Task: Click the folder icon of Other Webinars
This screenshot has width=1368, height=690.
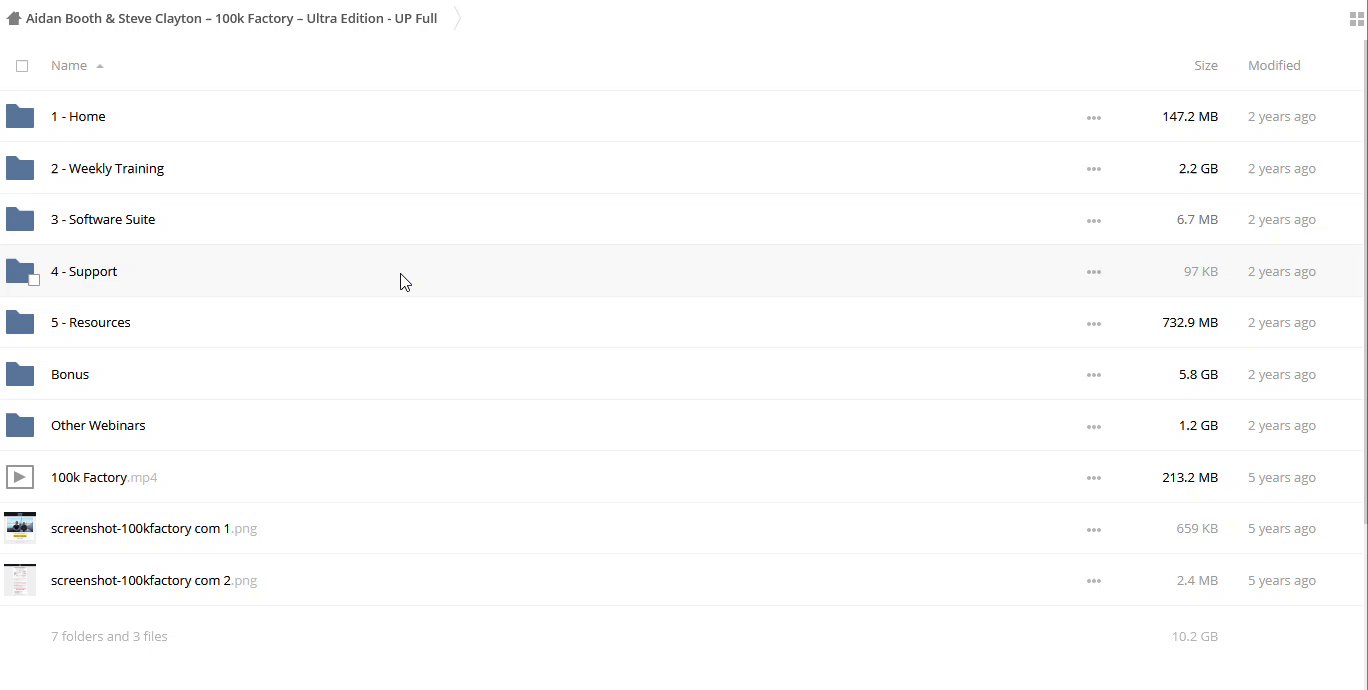Action: (20, 425)
